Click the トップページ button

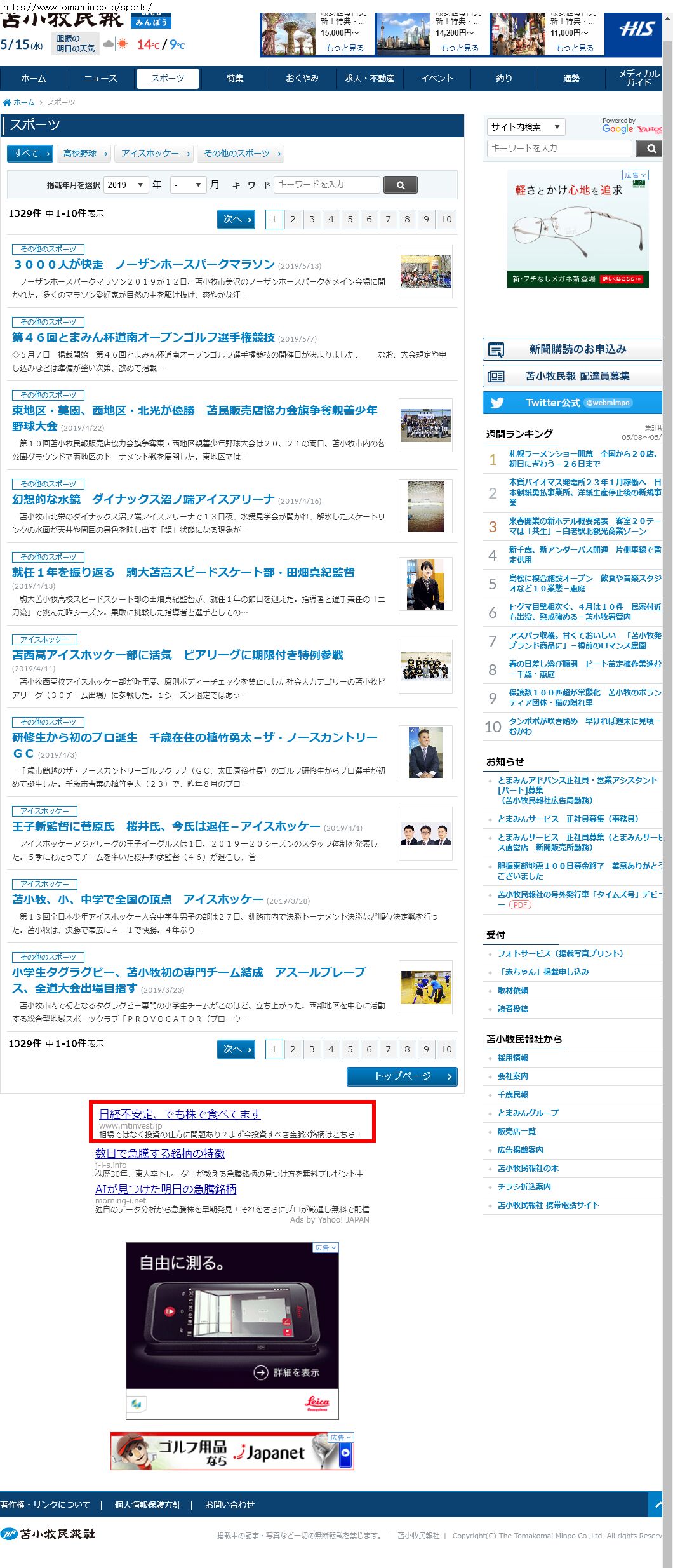point(402,1076)
